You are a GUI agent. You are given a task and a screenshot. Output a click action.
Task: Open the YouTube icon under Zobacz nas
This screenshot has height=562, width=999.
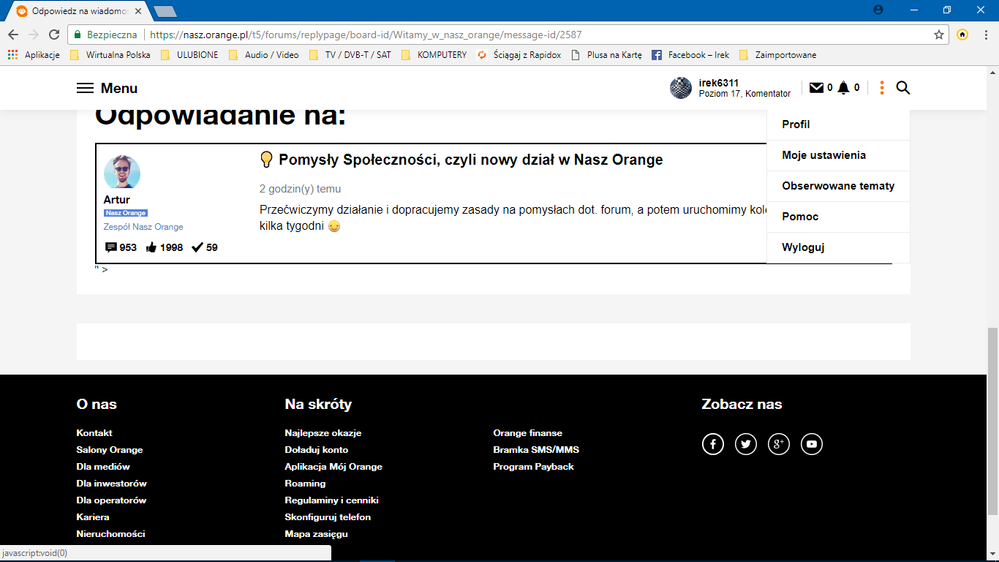[812, 444]
